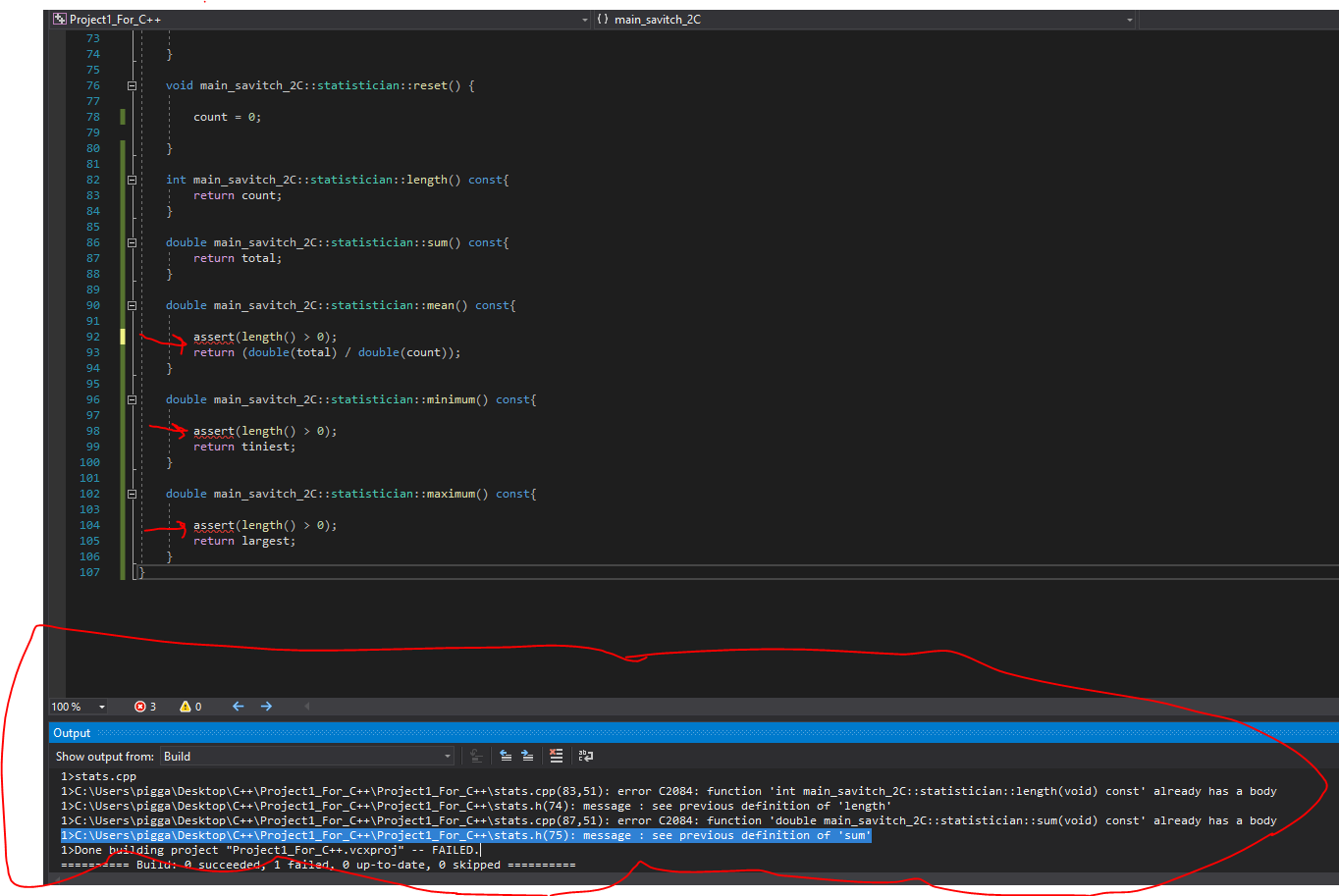Clear all output with the Clear All icon
Image resolution: width=1339 pixels, height=896 pixels.
[557, 756]
